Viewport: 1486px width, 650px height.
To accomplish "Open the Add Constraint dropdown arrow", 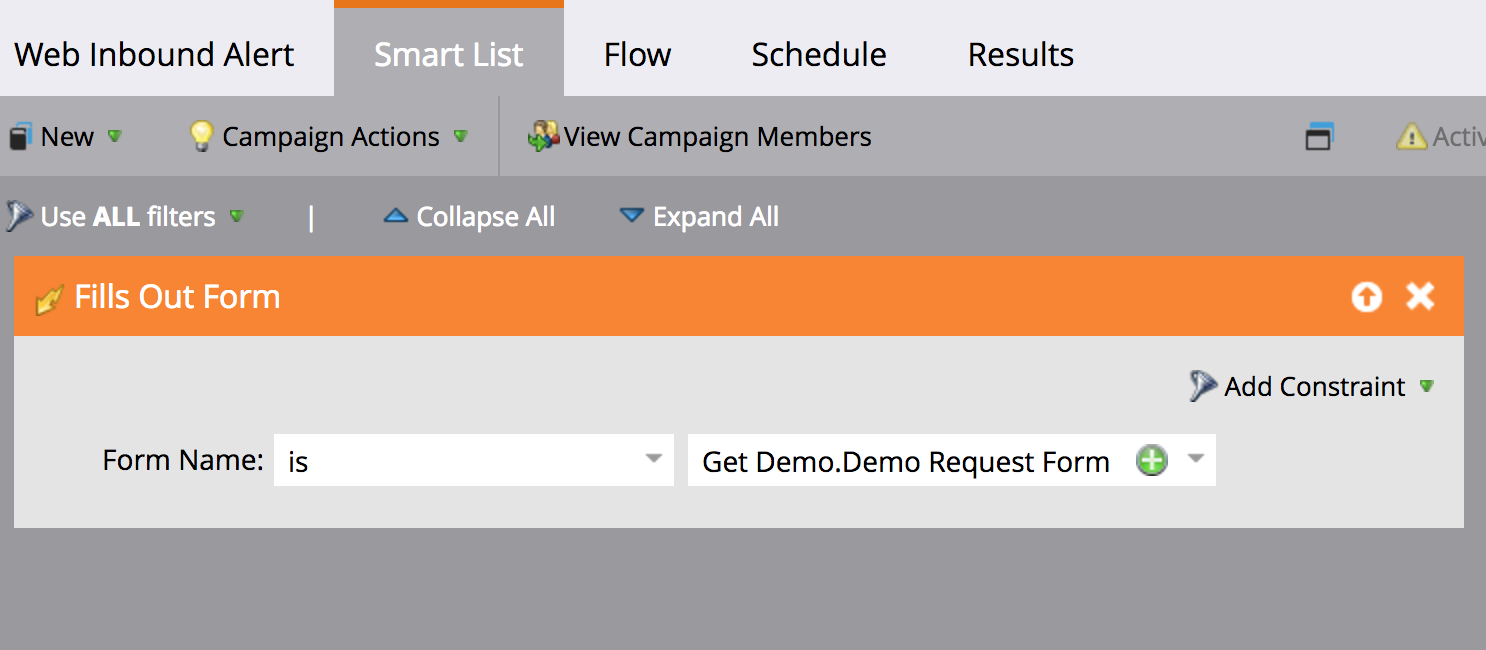I will point(1427,386).
